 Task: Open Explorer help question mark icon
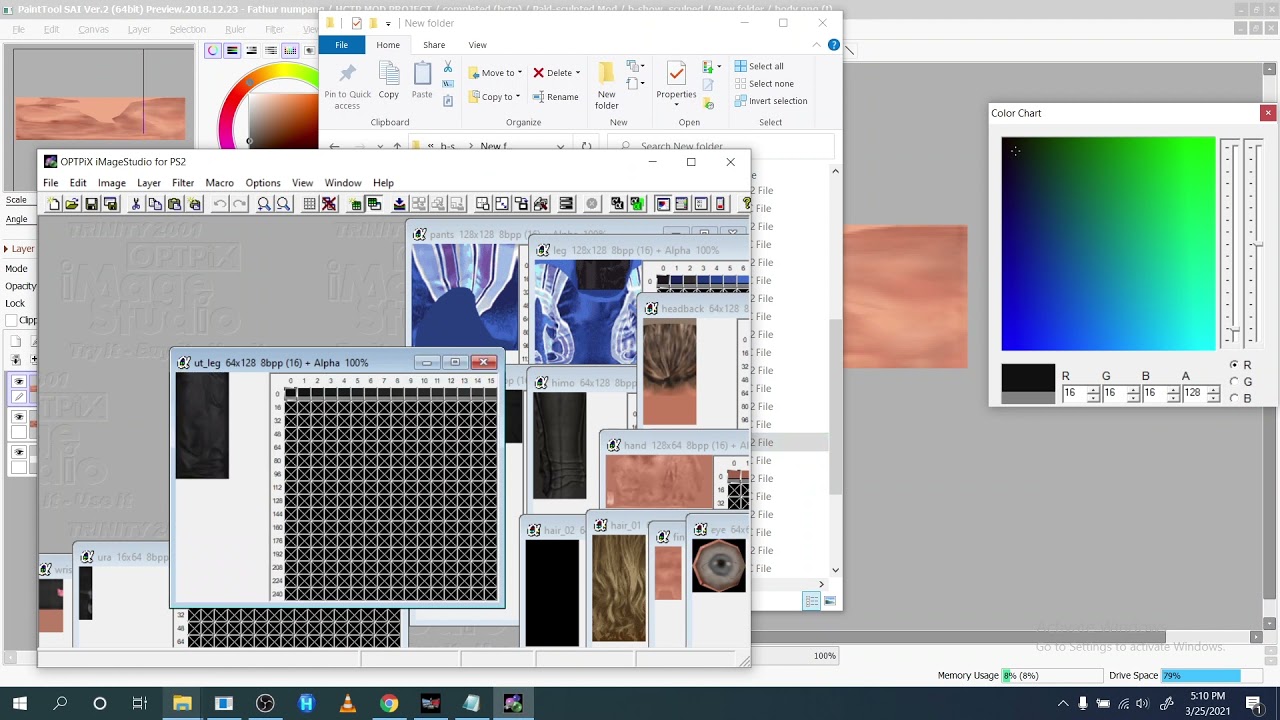click(x=834, y=45)
